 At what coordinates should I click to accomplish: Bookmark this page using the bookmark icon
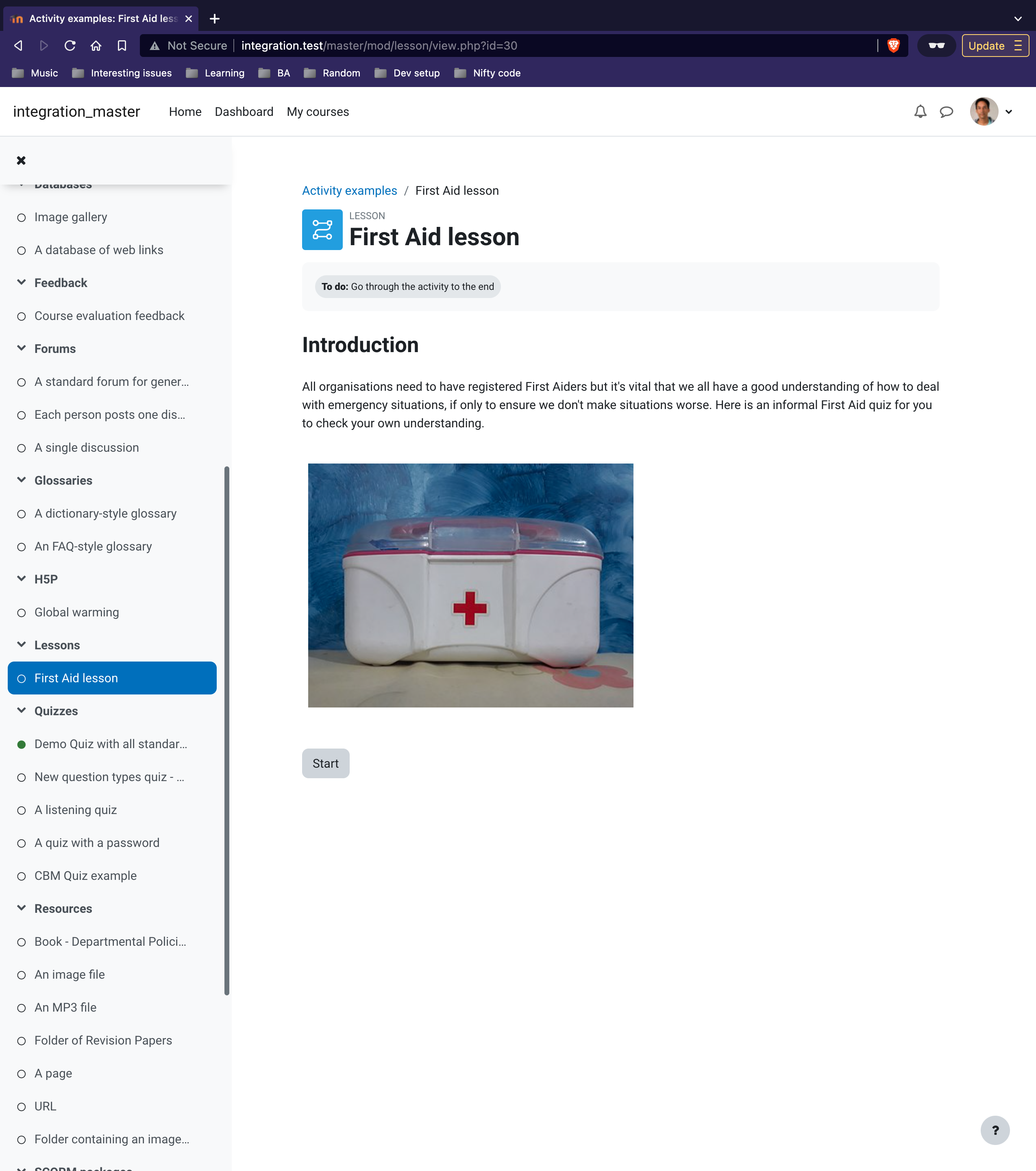tap(122, 45)
